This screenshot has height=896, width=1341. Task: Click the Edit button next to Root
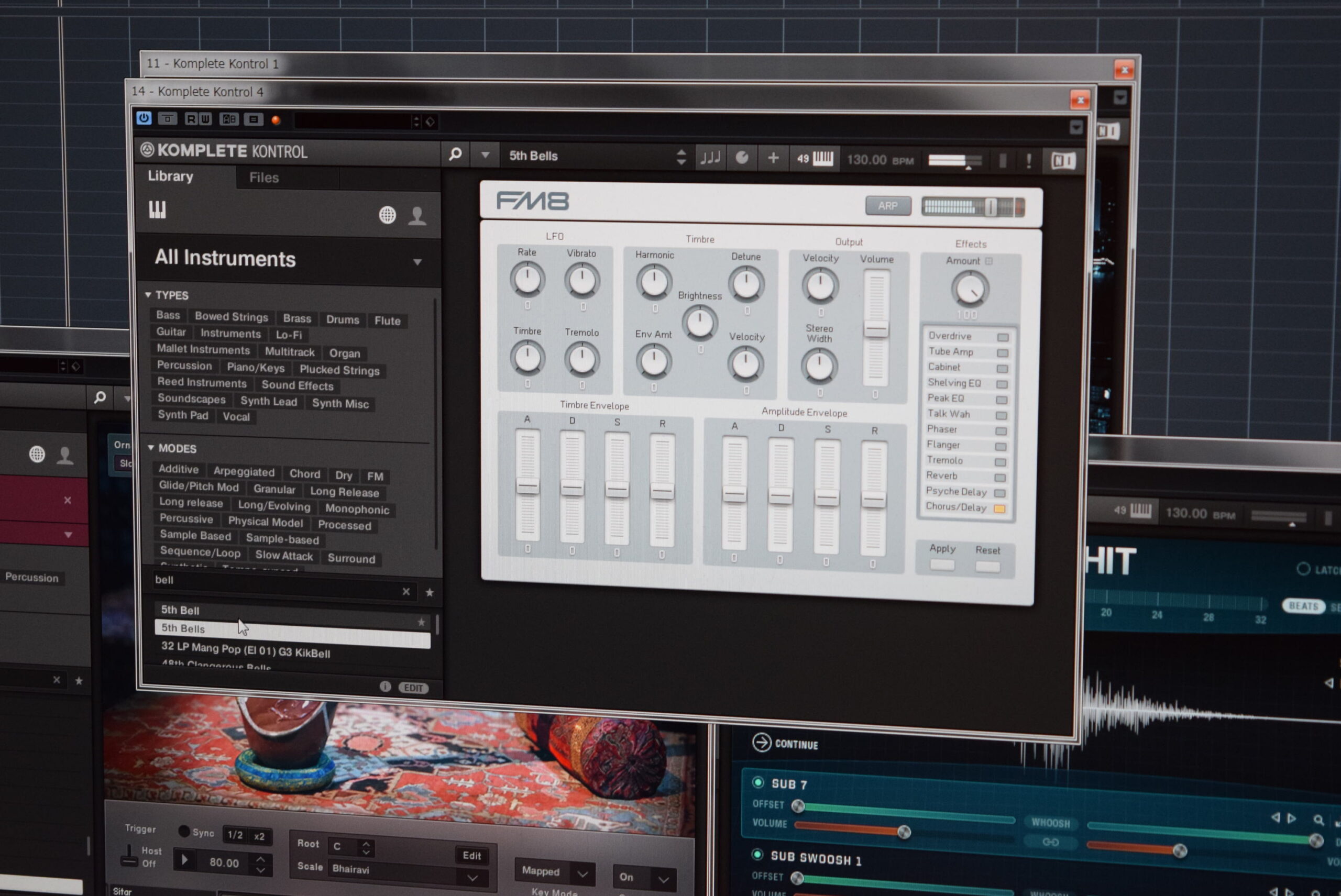point(471,855)
